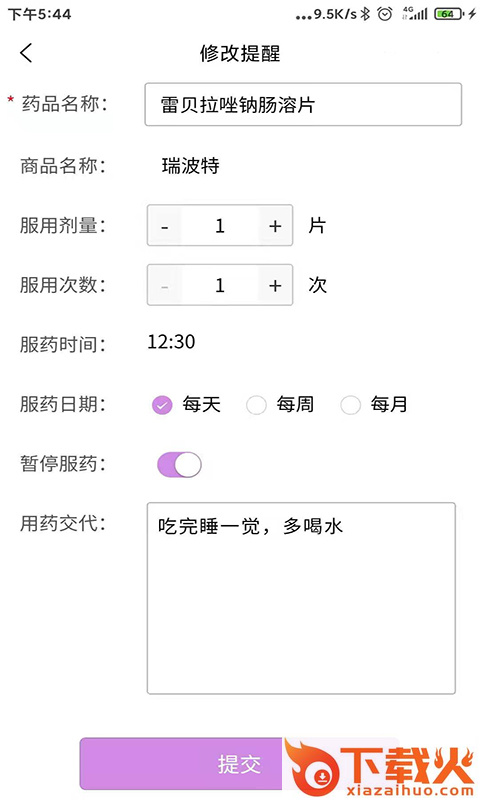Decrease 服用次数 with minus button
This screenshot has width=480, height=800.
click(164, 285)
